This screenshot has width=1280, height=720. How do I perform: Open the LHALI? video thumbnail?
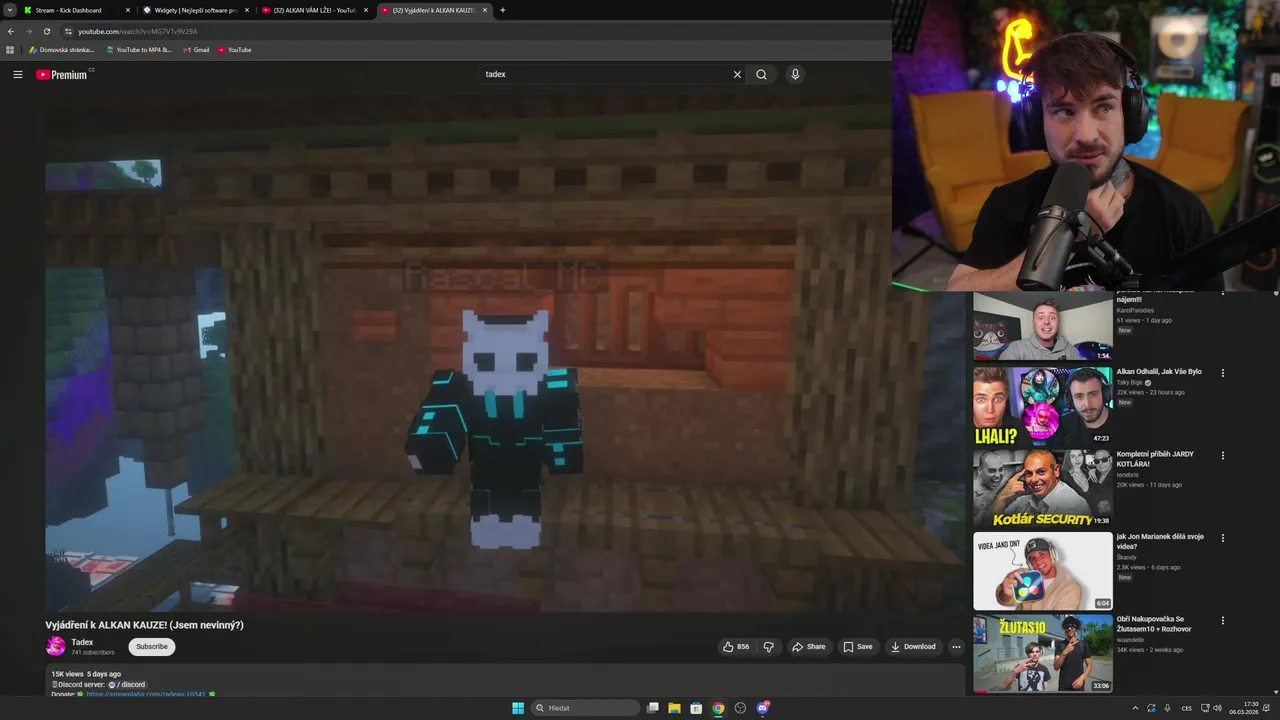point(1043,406)
